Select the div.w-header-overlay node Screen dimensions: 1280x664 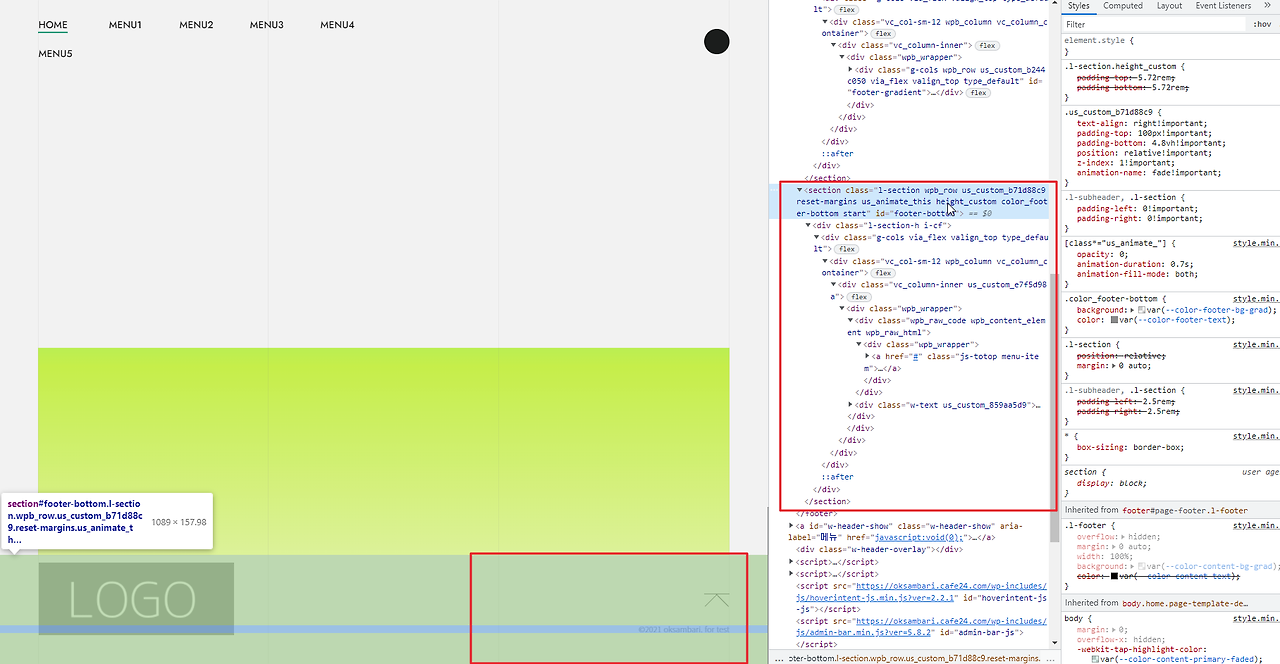(x=879, y=549)
